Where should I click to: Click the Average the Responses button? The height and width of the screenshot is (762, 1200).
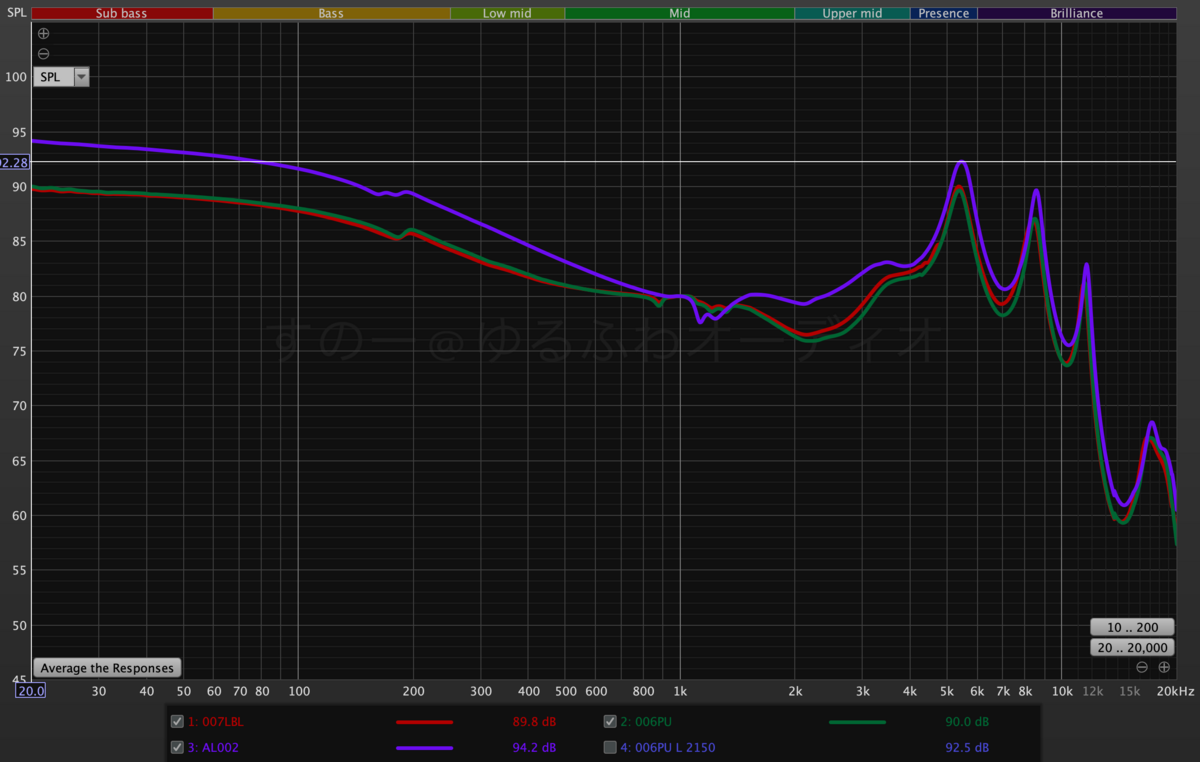pos(107,668)
